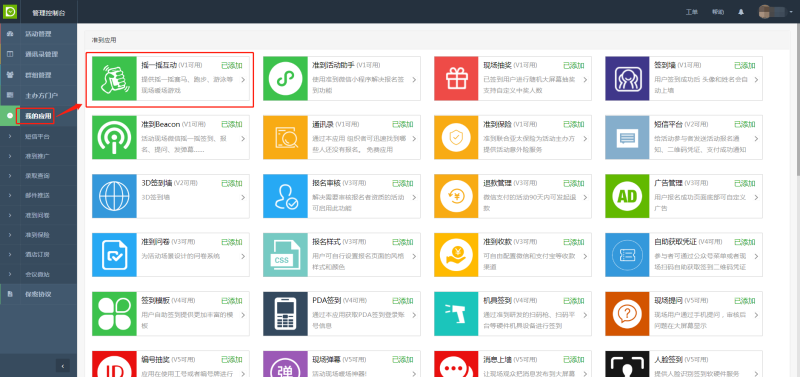Image resolution: width=800 pixels, height=377 pixels.
Task: Click the 报名审核 person-check icon
Action: click(285, 196)
